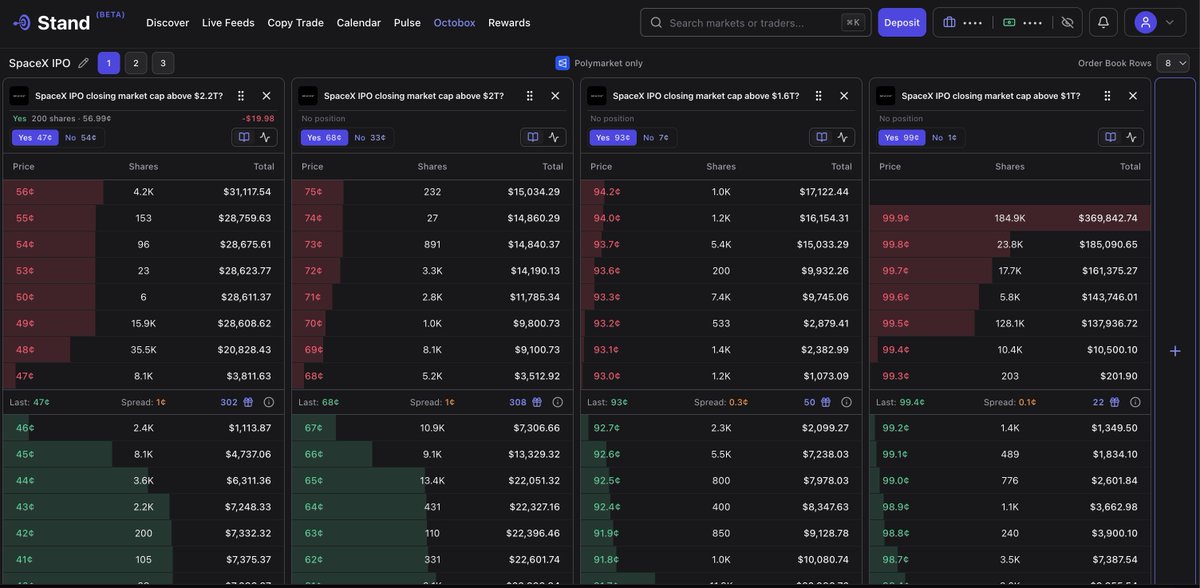The width and height of the screenshot is (1200, 588).
Task: Open the Discover menu
Action: [168, 22]
